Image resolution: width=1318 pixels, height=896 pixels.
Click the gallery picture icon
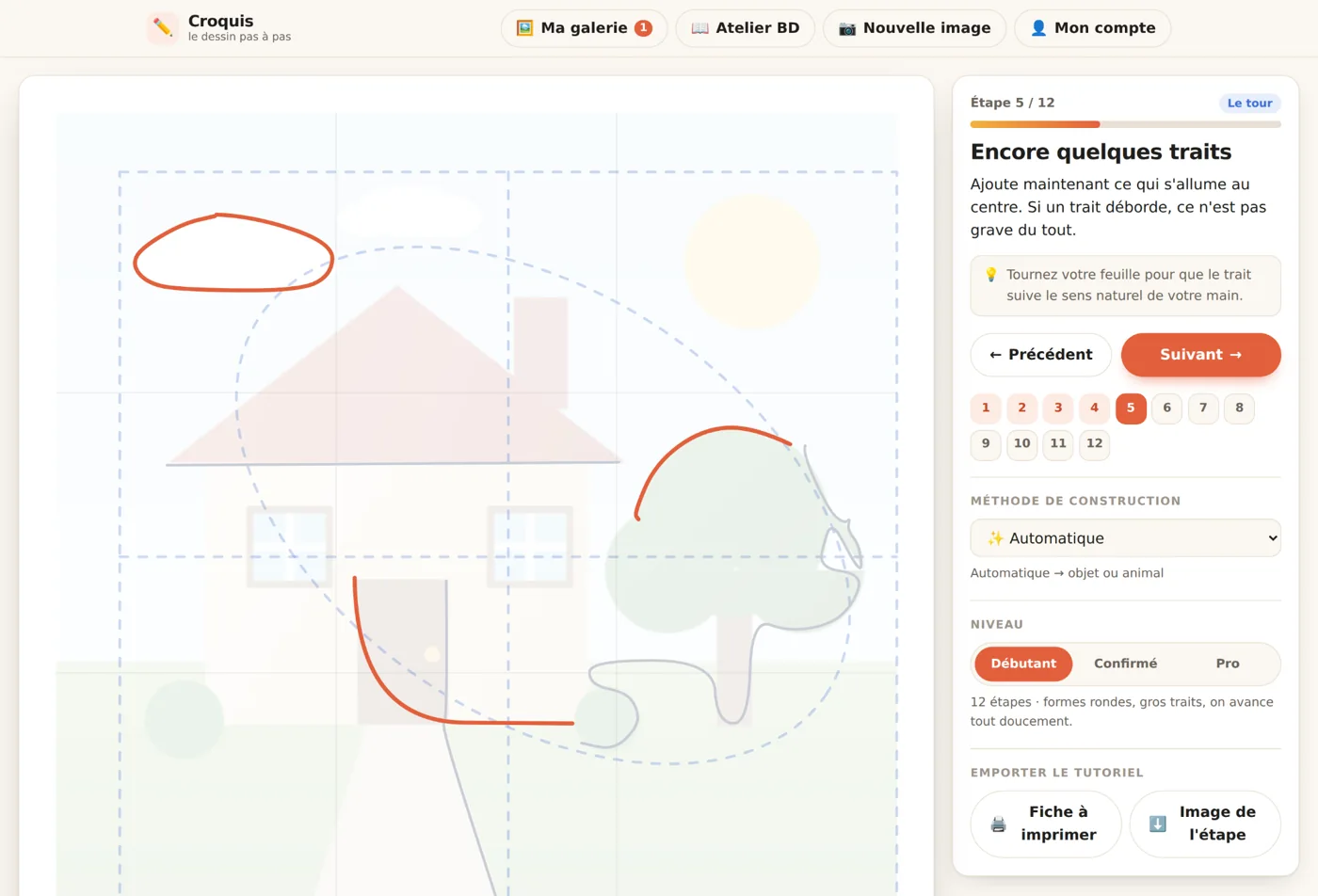tap(524, 28)
